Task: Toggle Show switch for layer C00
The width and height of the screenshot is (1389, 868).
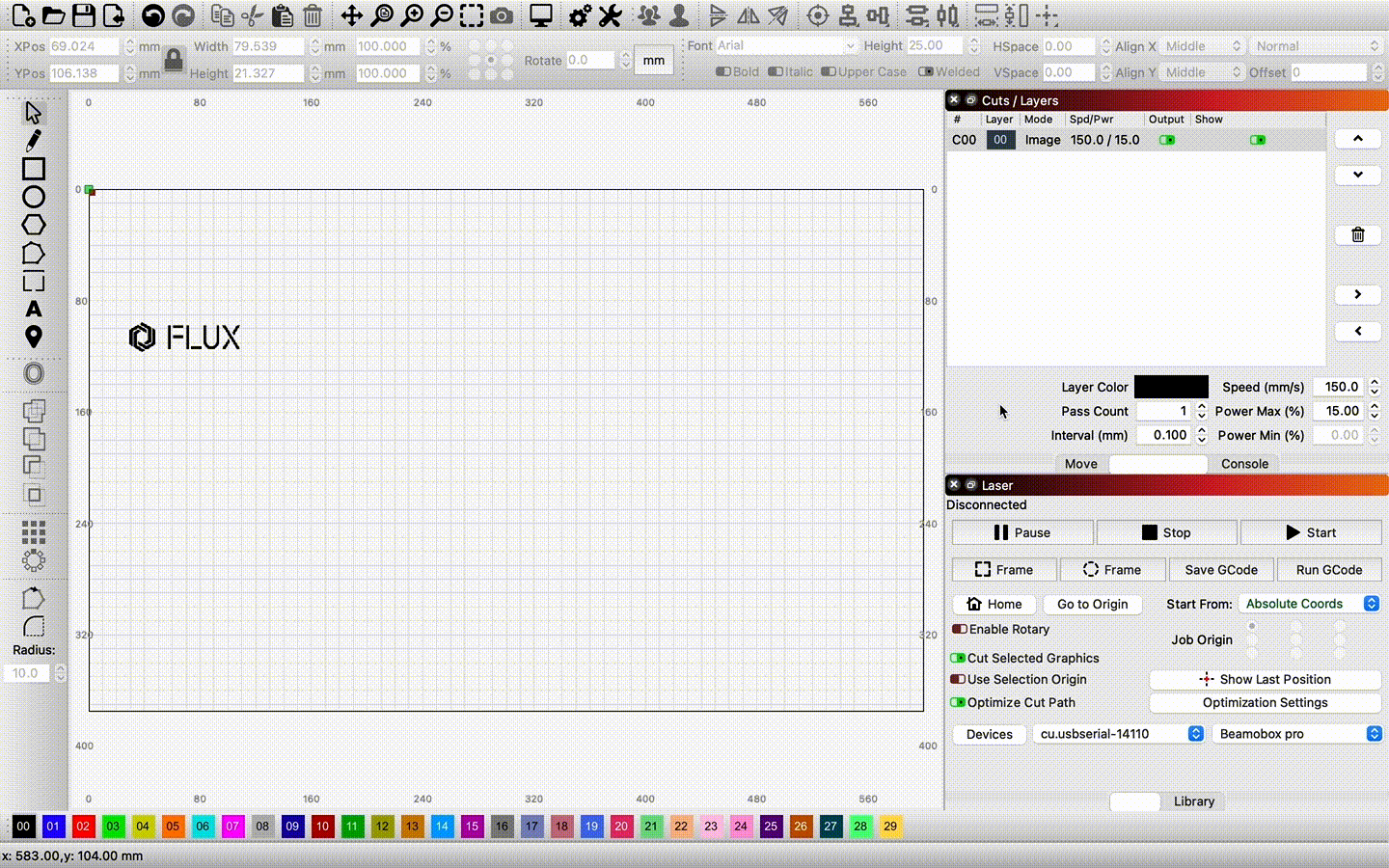Action: coord(1258,140)
